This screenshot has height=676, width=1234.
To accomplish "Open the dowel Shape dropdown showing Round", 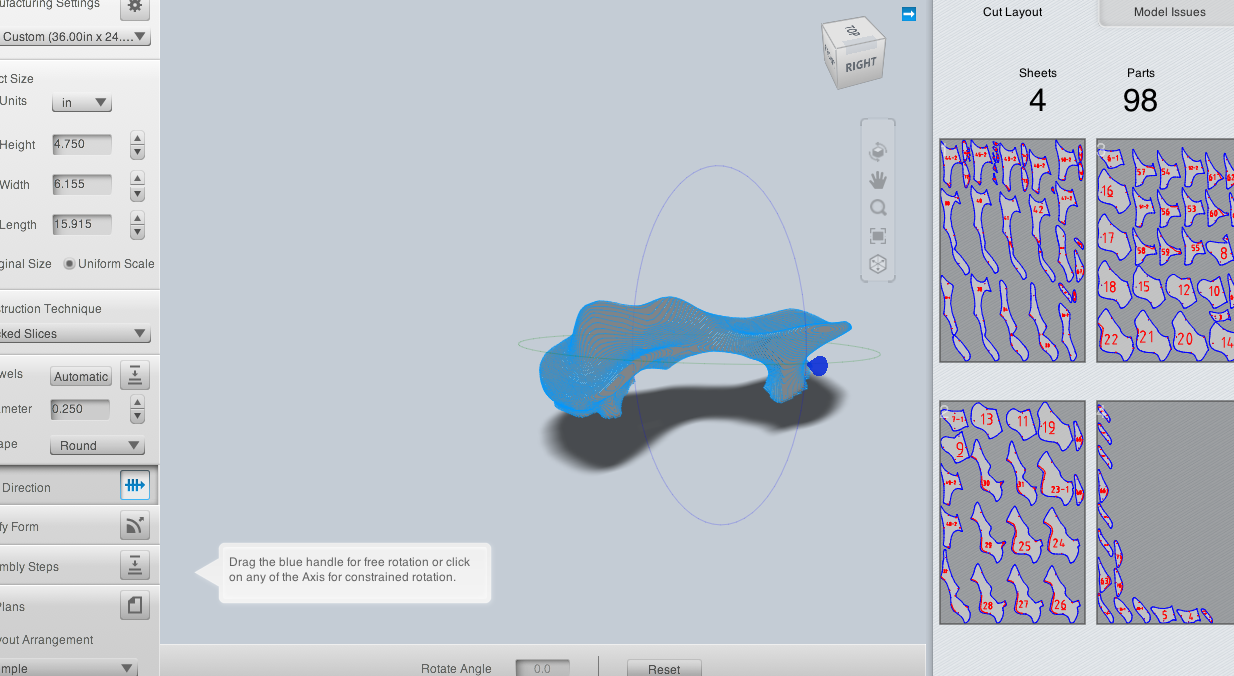I will point(97,446).
